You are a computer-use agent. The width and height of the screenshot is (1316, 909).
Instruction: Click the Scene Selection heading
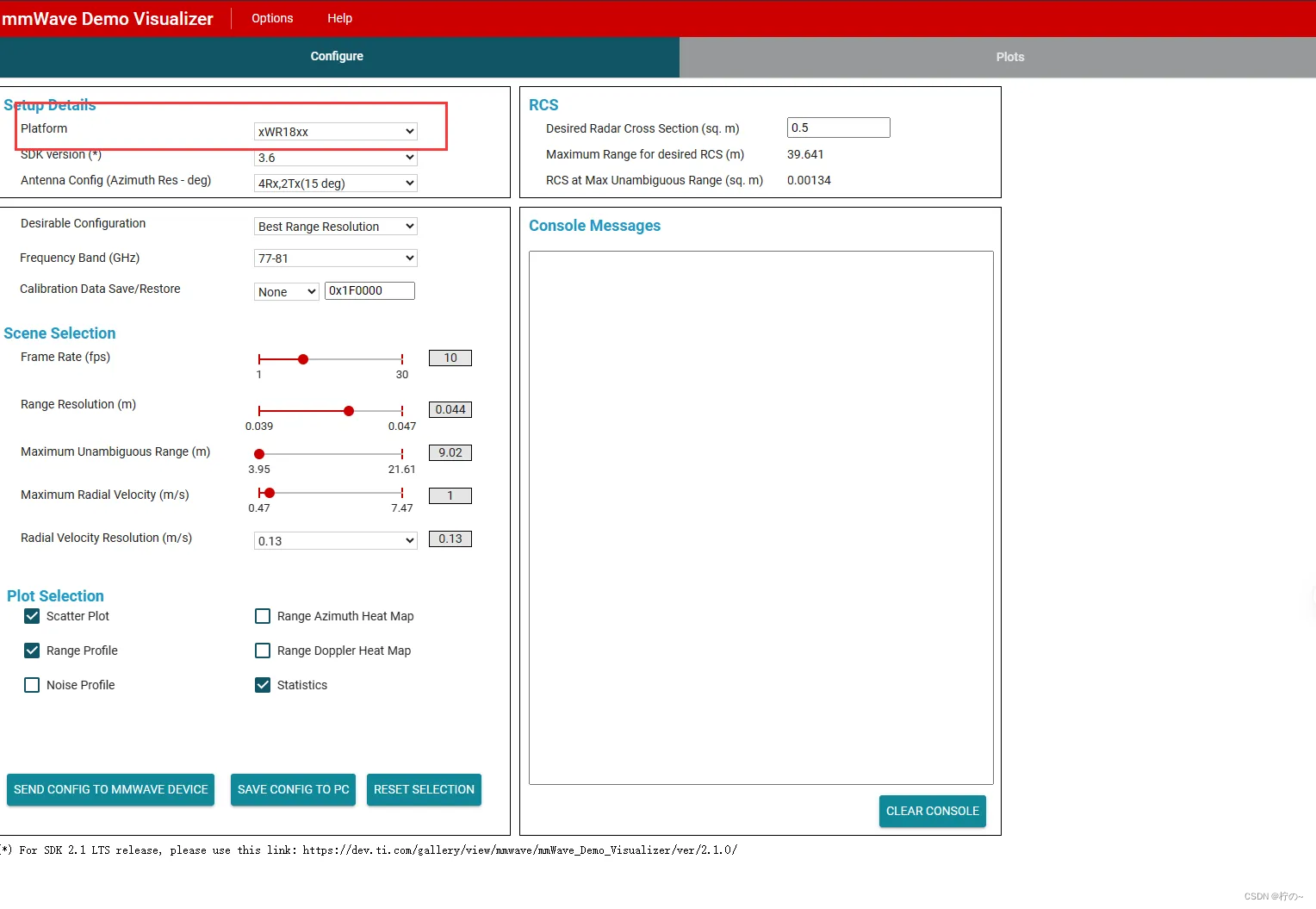pyautogui.click(x=59, y=333)
